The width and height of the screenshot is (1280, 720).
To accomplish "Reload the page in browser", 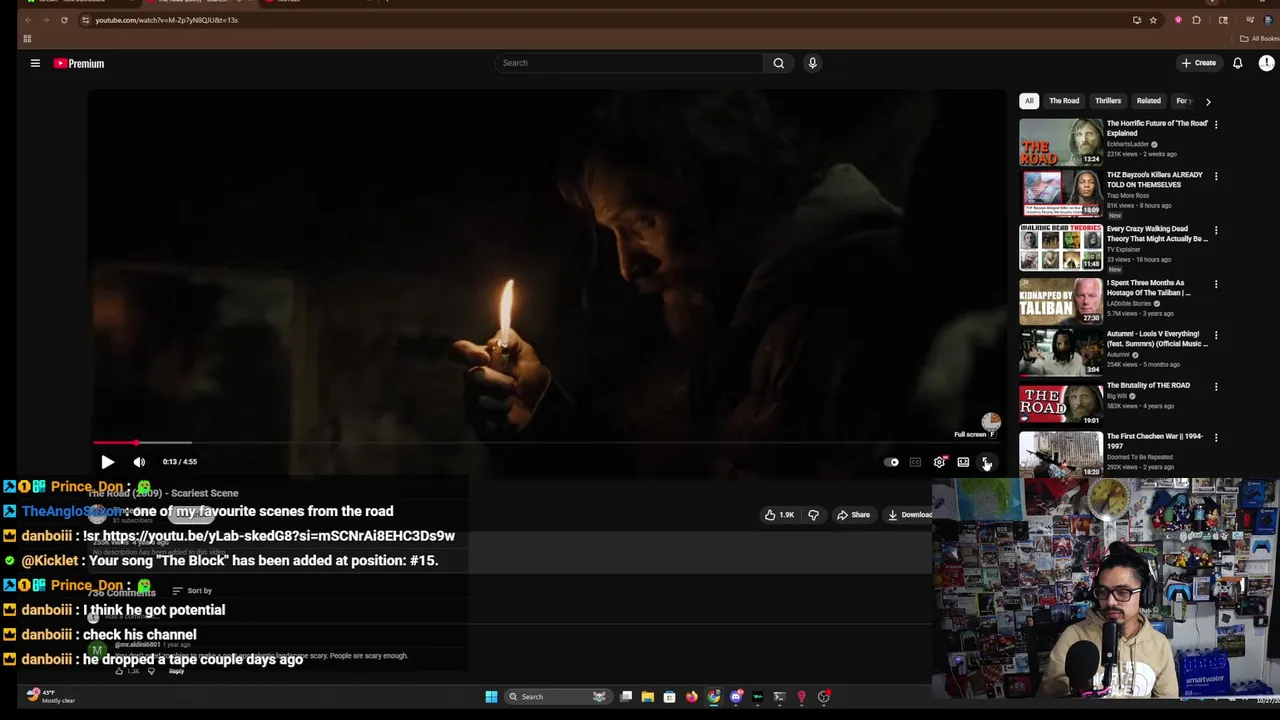I will (x=64, y=20).
